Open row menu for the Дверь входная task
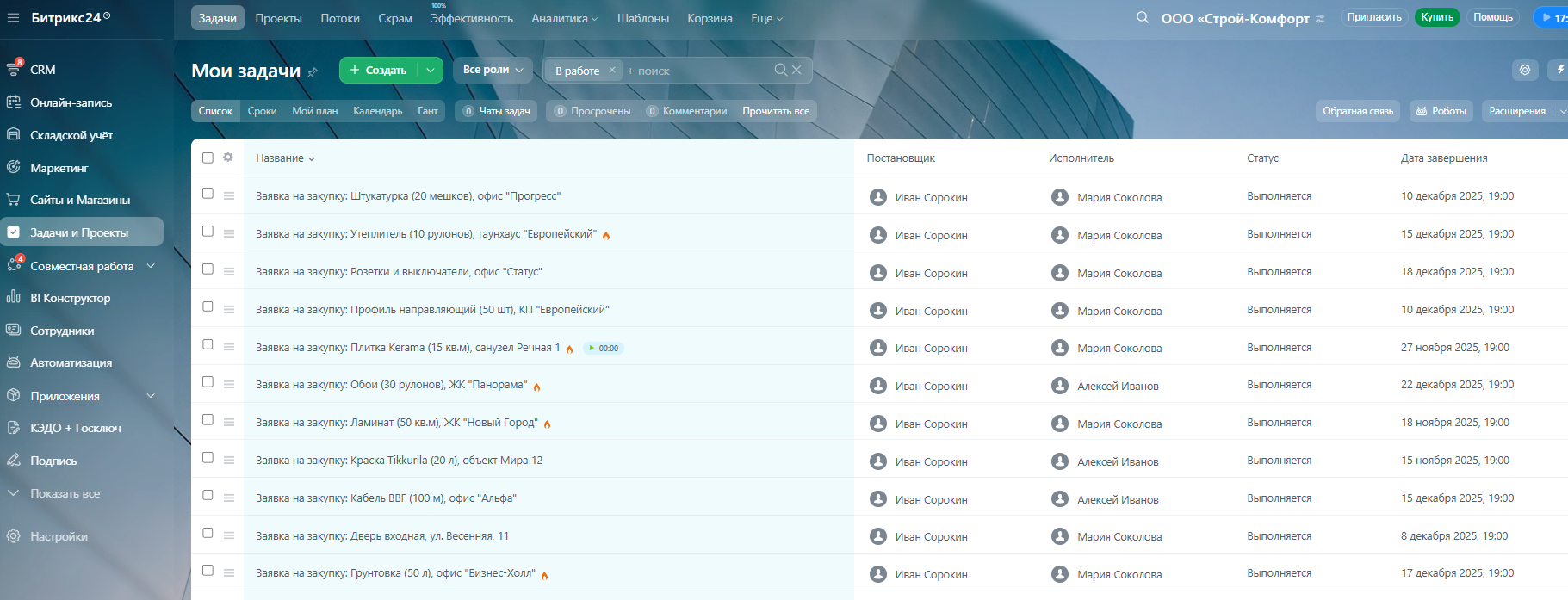The height and width of the screenshot is (600, 1568). (x=229, y=535)
